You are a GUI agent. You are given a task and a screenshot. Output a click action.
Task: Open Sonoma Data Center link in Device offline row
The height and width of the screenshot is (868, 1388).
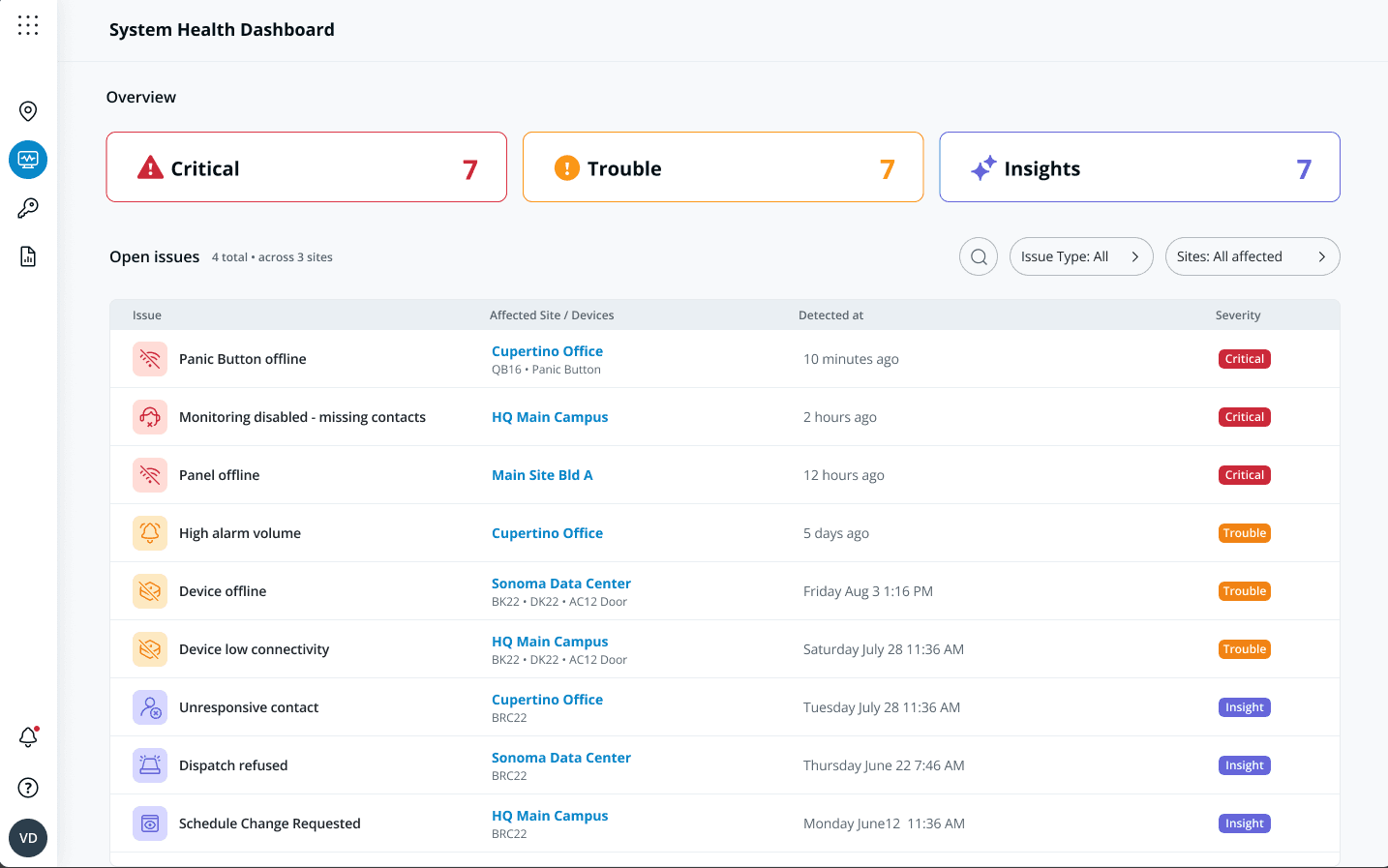click(561, 584)
